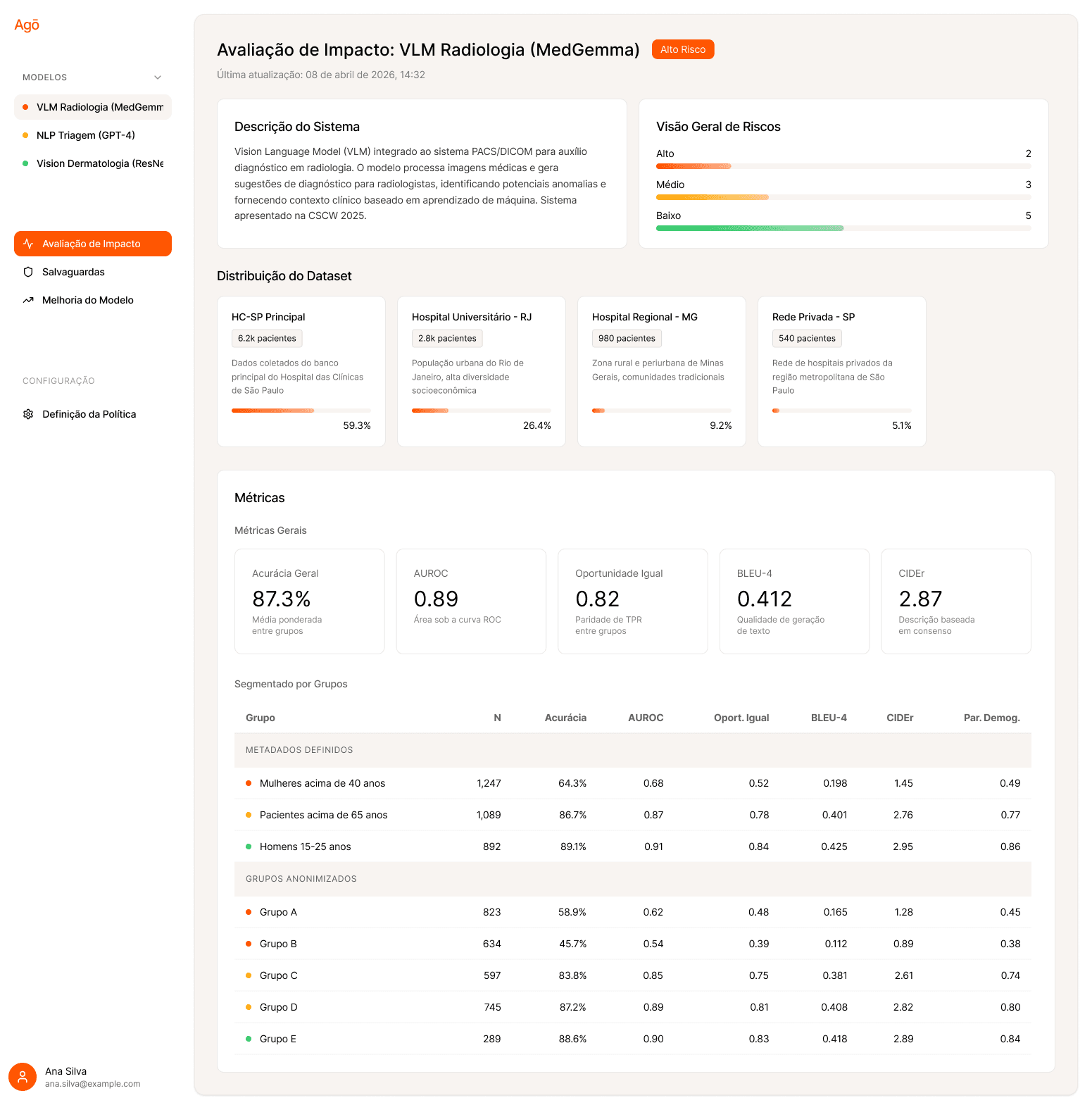Click the 1,247 sample count cell

[489, 783]
